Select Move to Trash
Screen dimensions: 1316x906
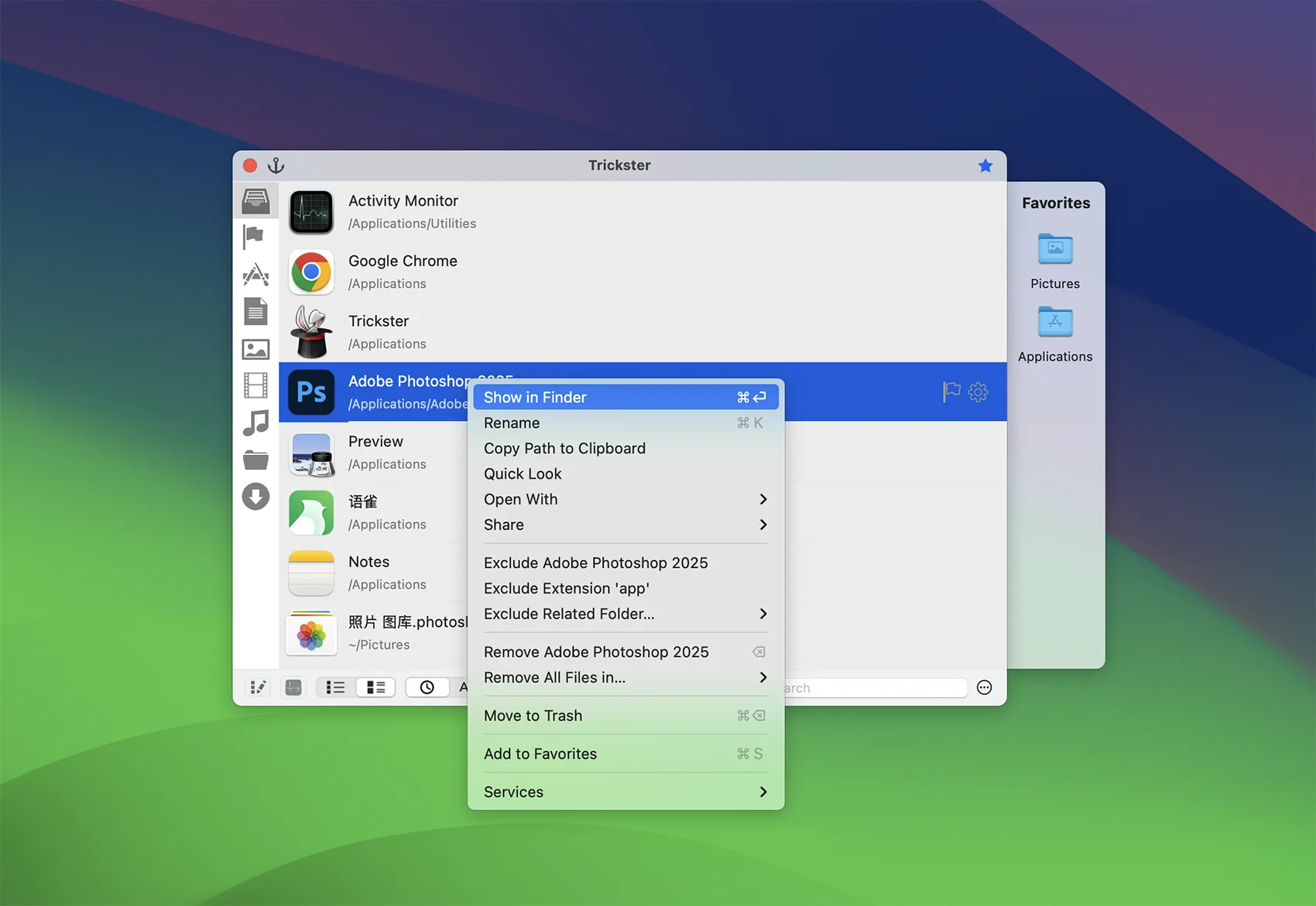[625, 716]
